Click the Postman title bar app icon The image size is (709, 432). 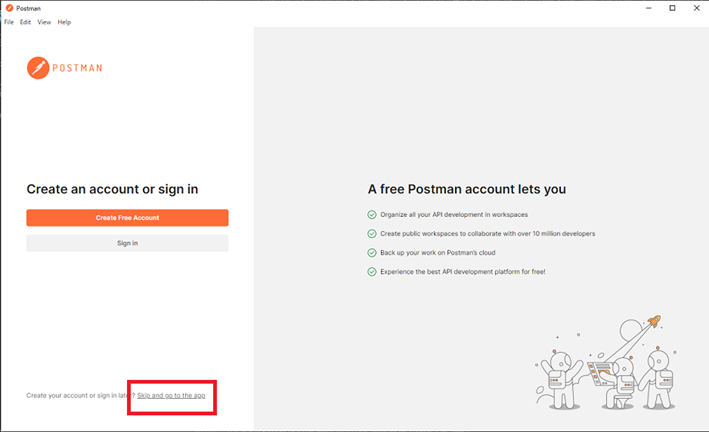pos(9,7)
